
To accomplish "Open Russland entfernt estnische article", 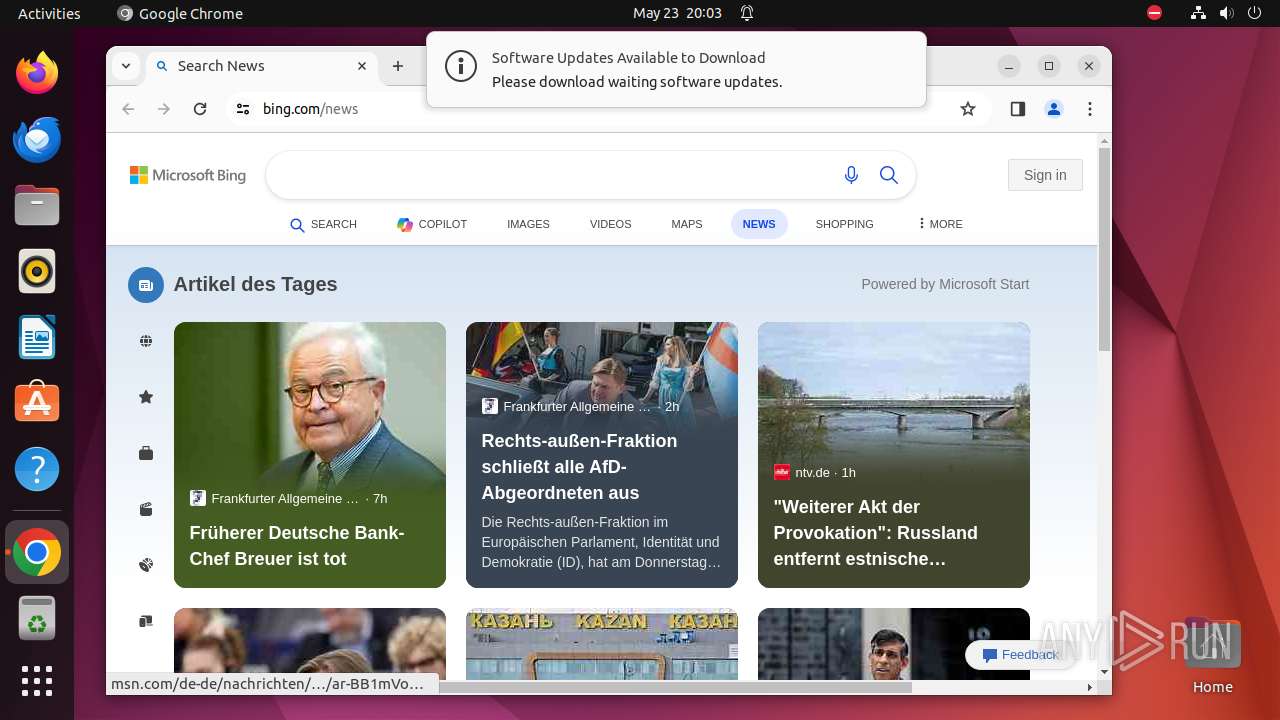I will coord(894,455).
